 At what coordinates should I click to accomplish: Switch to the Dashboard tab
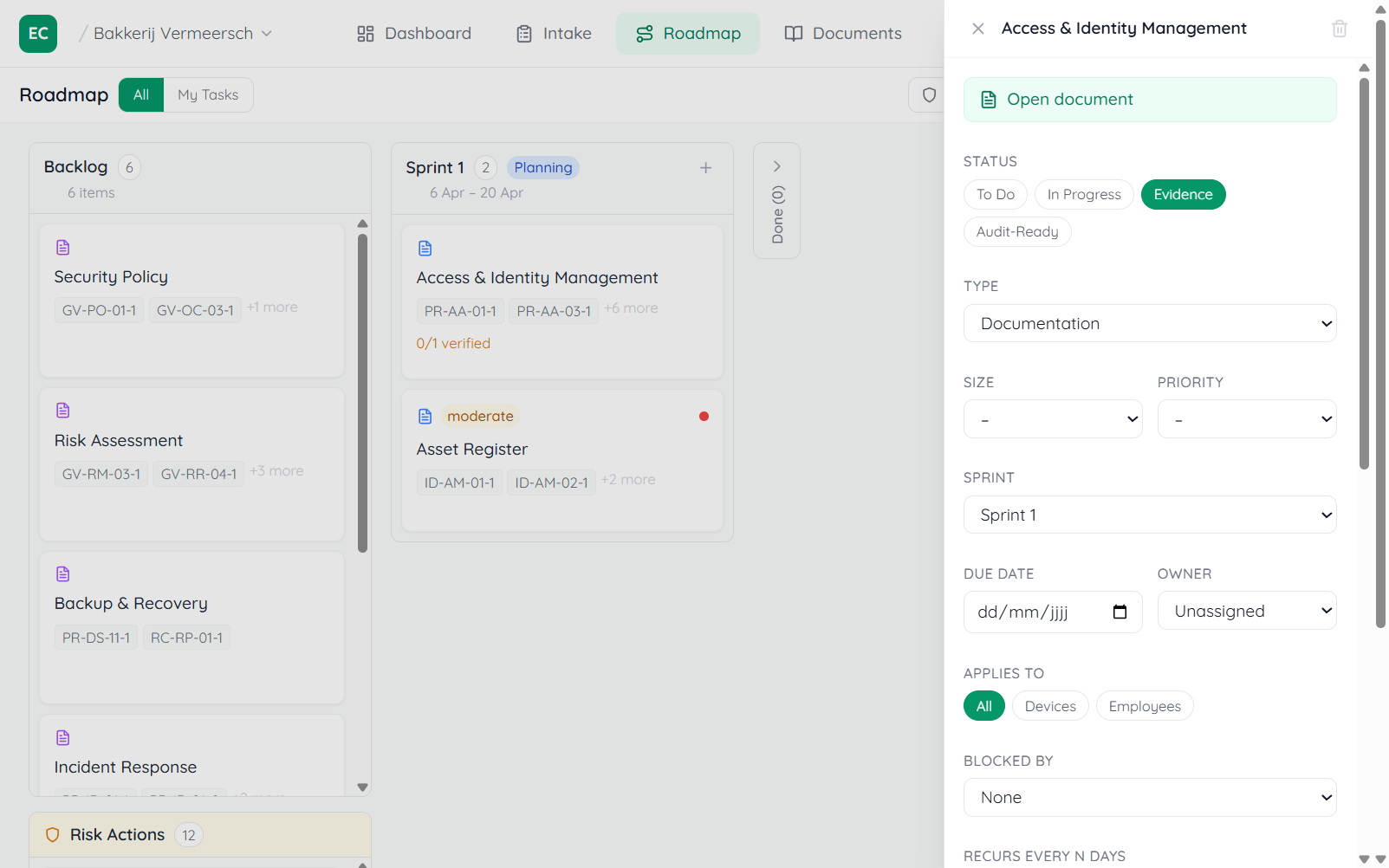pos(414,34)
